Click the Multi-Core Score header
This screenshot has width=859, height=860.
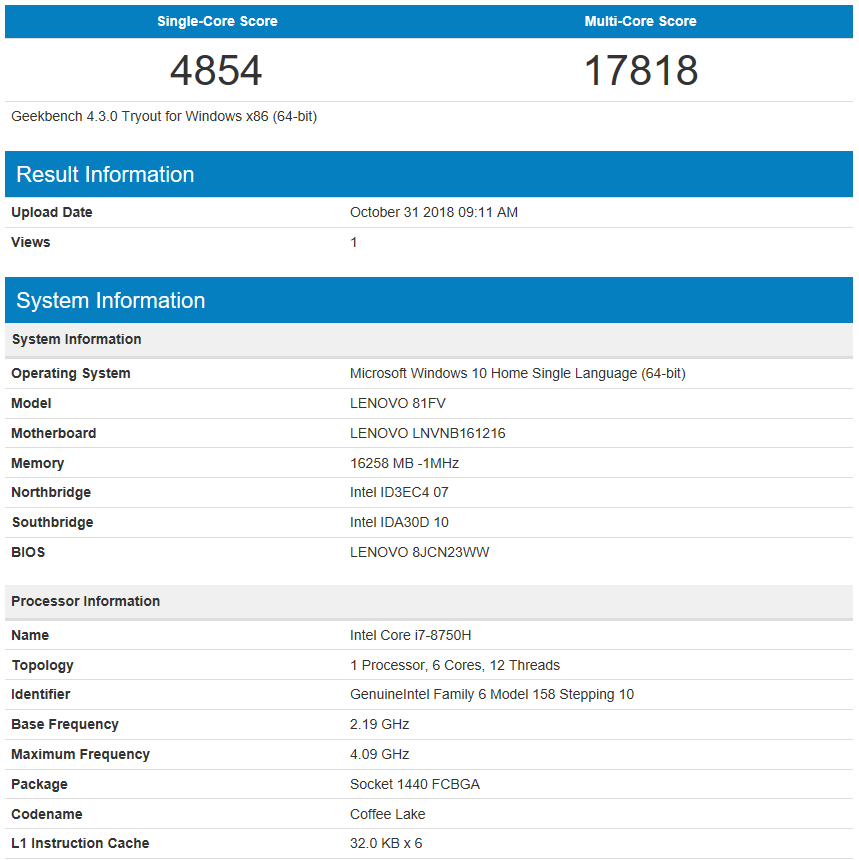coord(640,21)
